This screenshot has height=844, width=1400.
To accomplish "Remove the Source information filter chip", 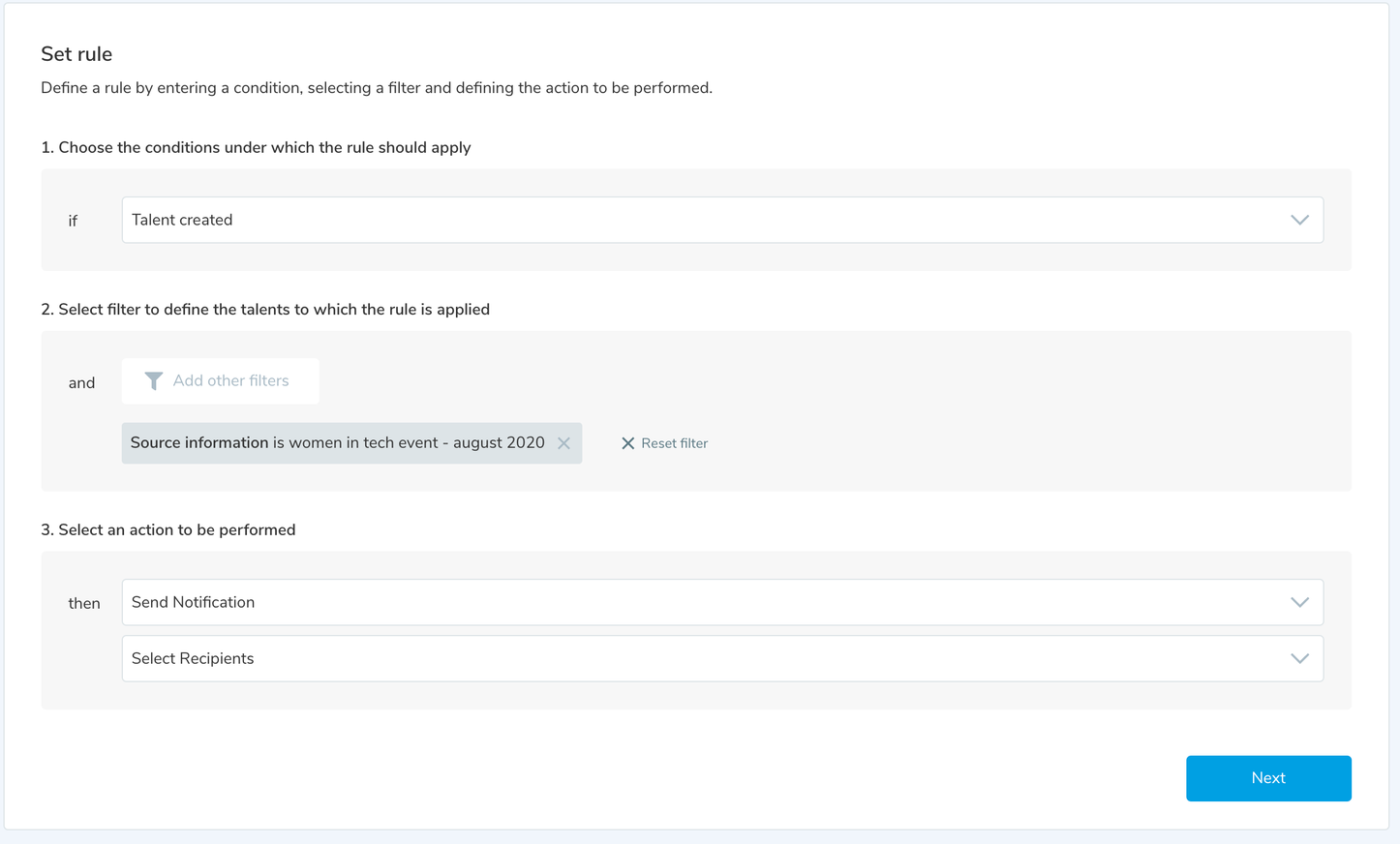I will pos(563,443).
